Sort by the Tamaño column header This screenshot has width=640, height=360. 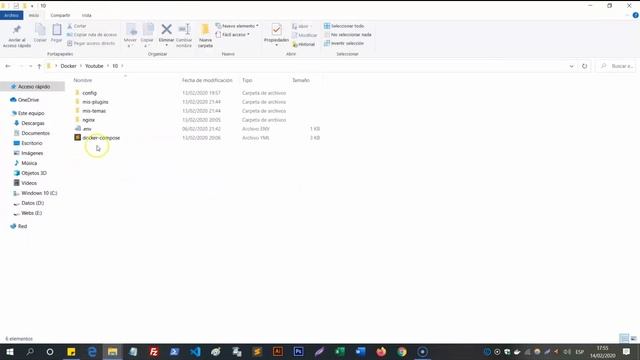click(301, 80)
